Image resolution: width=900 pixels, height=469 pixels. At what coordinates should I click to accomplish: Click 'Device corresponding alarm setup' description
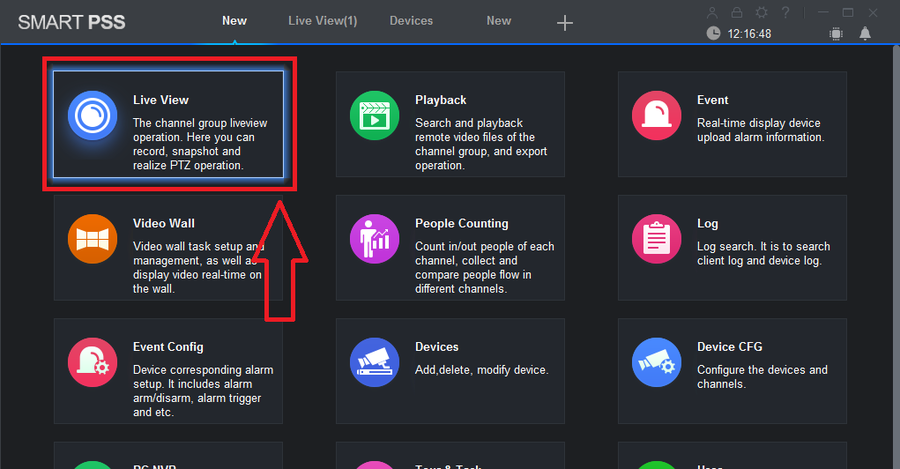tap(203, 391)
